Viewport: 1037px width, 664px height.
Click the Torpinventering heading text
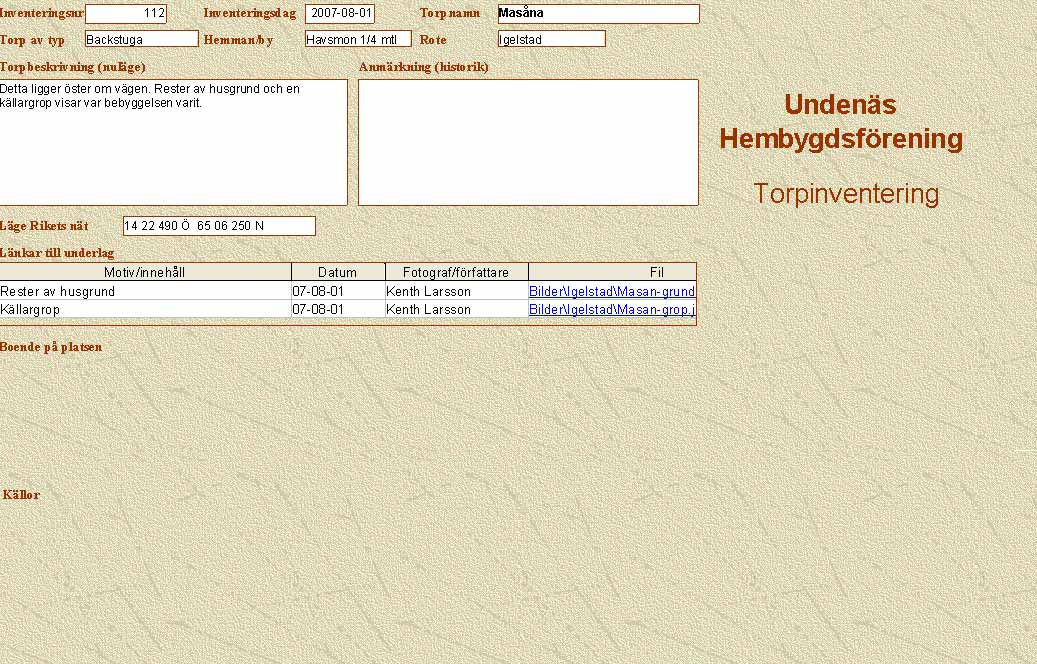pyautogui.click(x=845, y=194)
